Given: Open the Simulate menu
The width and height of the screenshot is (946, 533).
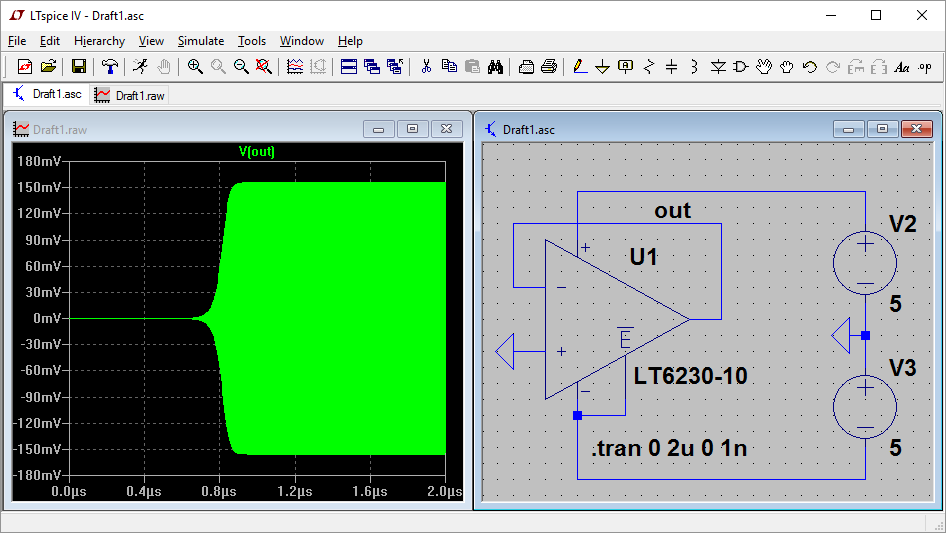Looking at the screenshot, I should click(201, 41).
